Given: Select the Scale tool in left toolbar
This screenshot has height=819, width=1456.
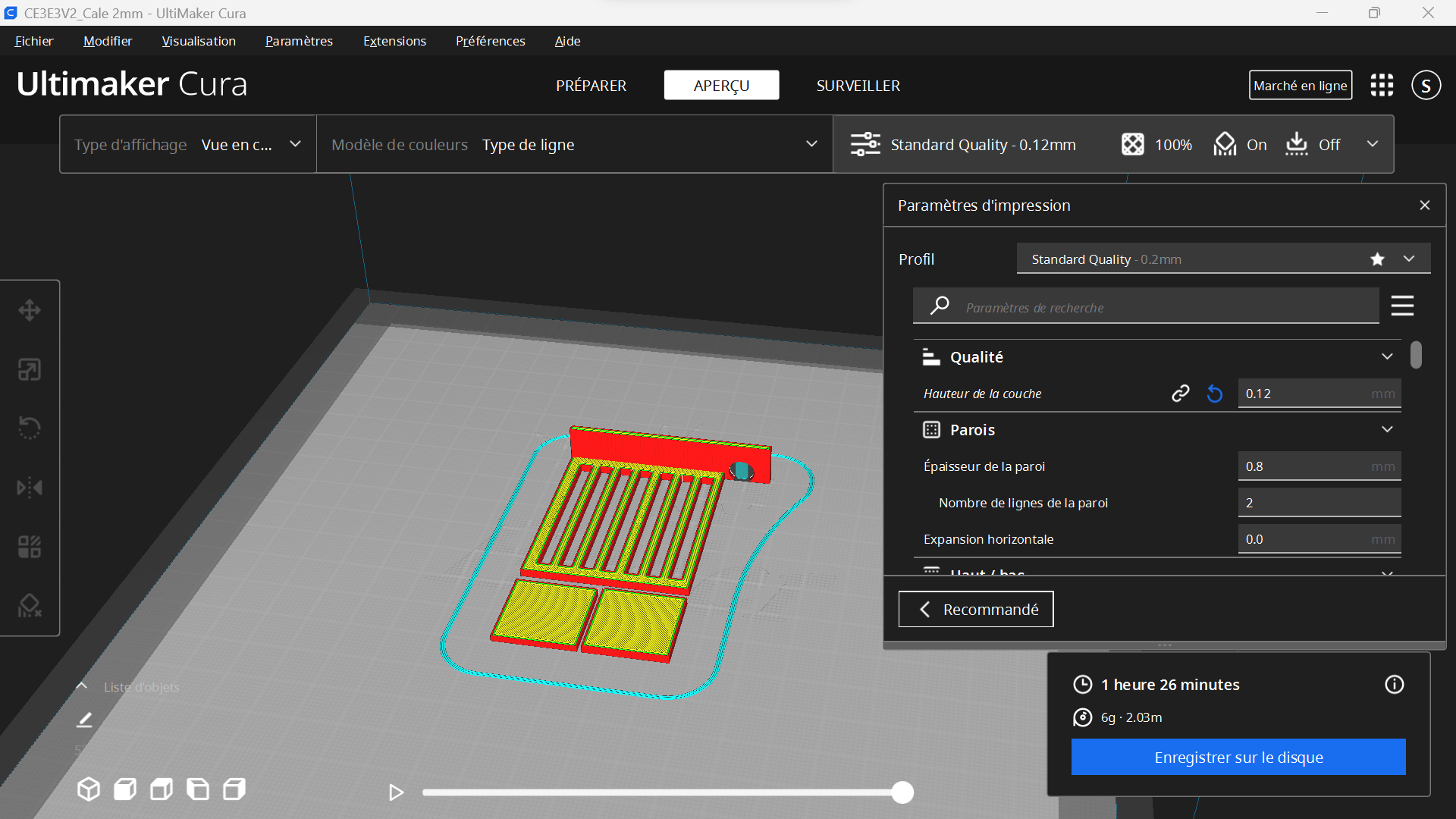Looking at the screenshot, I should click(30, 369).
